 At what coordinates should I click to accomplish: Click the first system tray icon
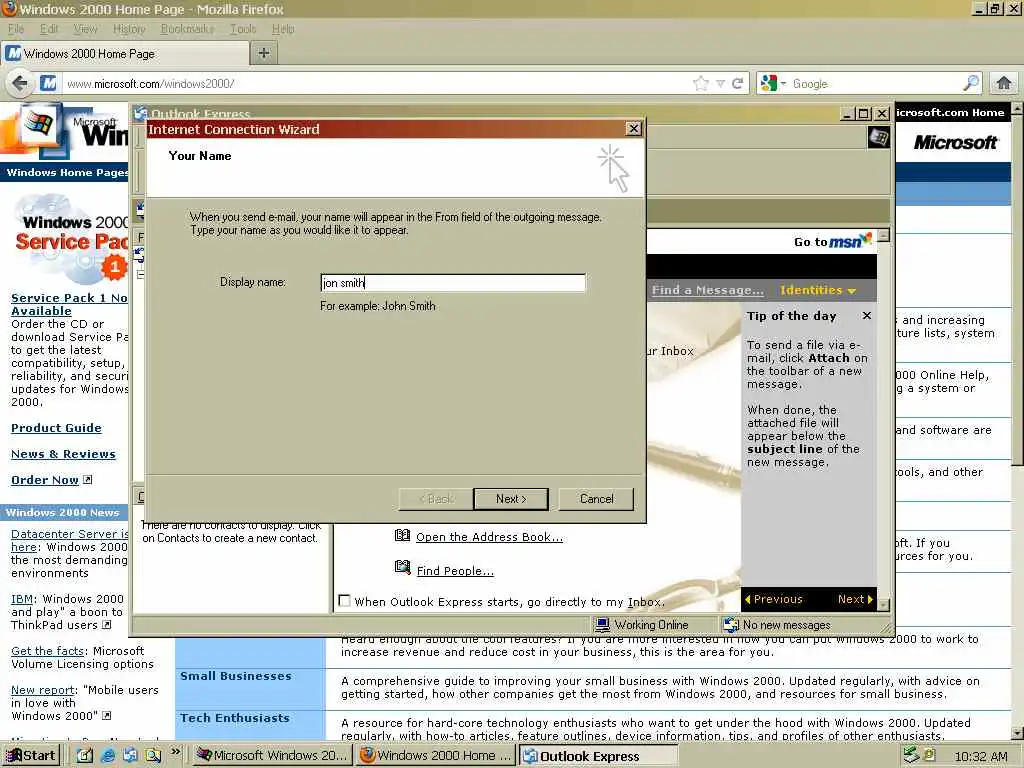pyautogui.click(x=910, y=755)
